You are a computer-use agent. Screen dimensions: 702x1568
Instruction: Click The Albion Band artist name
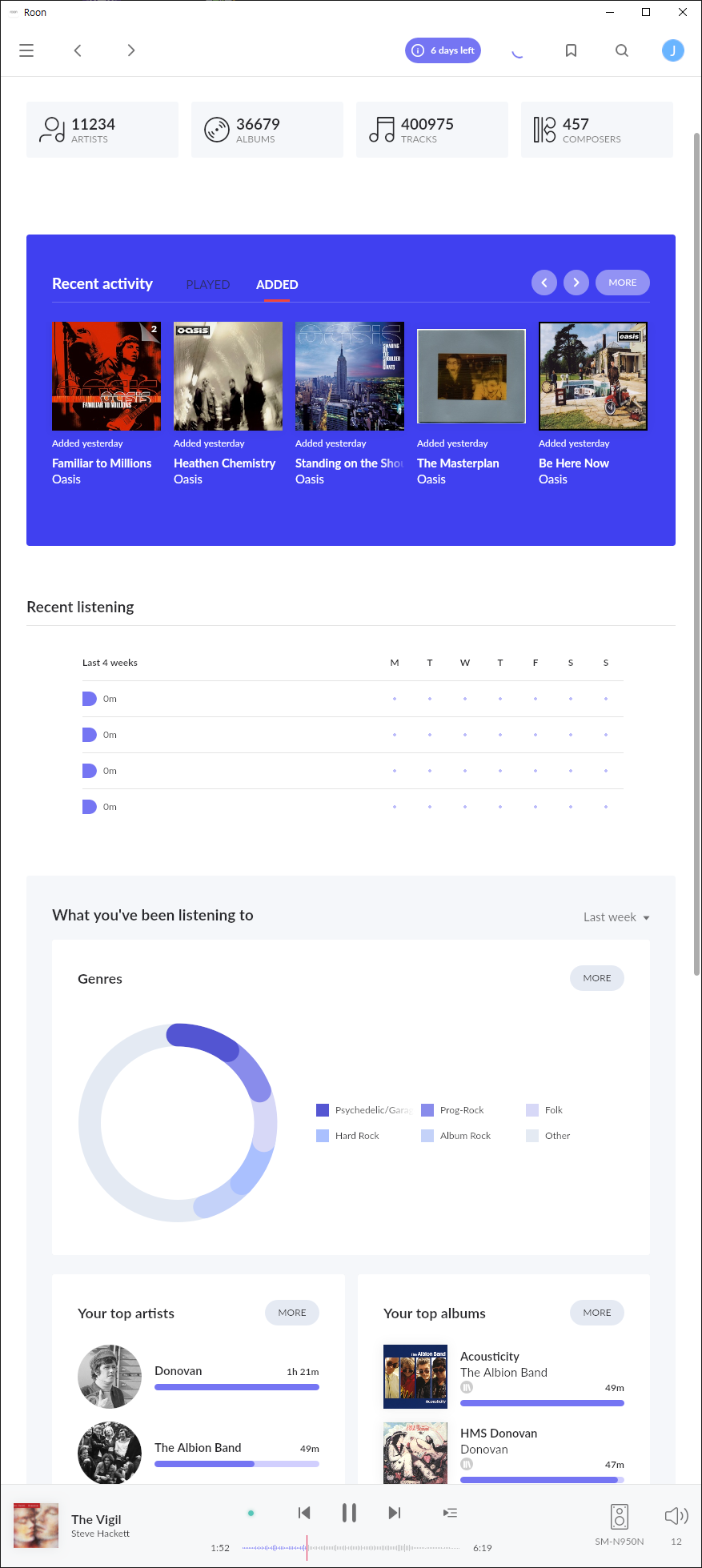[x=198, y=1448]
